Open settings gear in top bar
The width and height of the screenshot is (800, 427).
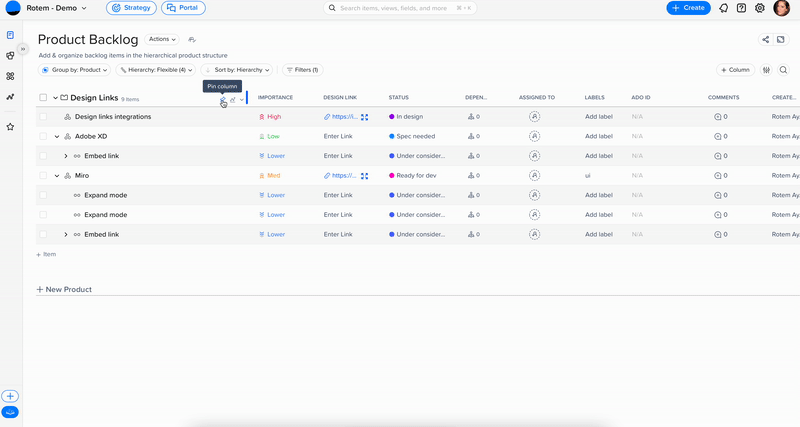[x=760, y=8]
